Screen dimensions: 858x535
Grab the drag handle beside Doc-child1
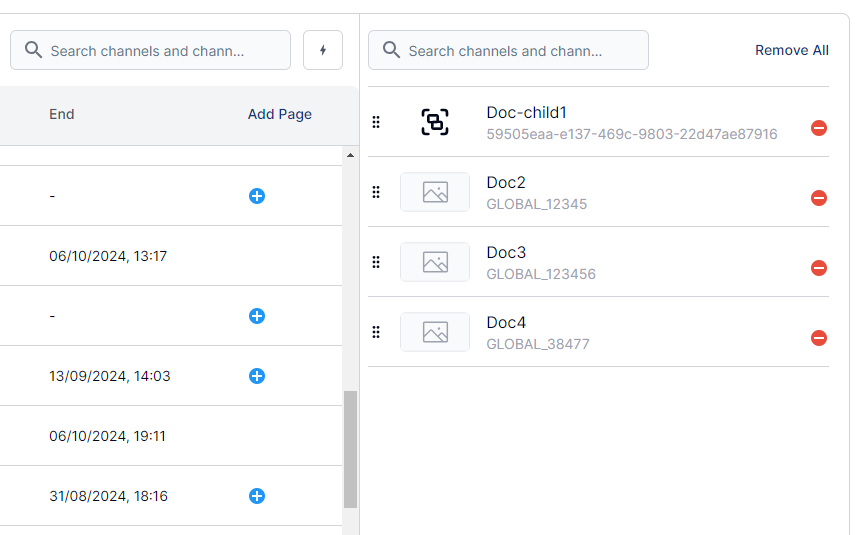(x=376, y=122)
